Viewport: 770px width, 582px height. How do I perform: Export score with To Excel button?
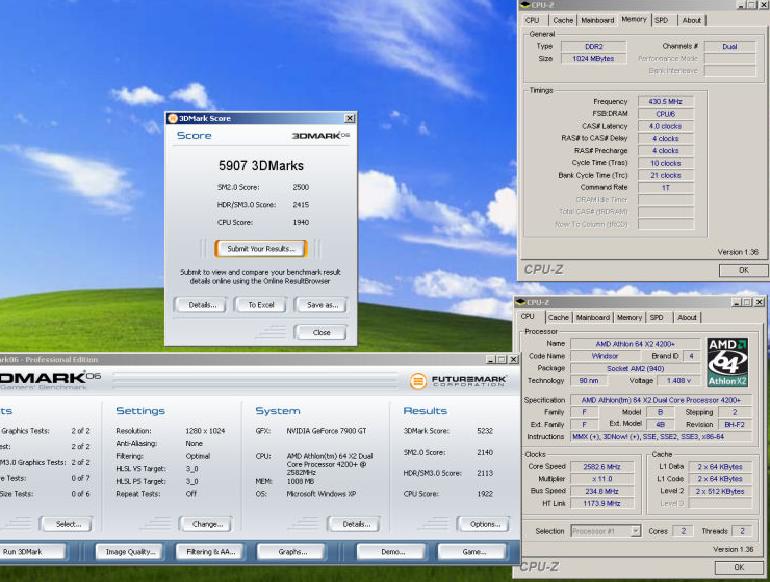coord(261,305)
